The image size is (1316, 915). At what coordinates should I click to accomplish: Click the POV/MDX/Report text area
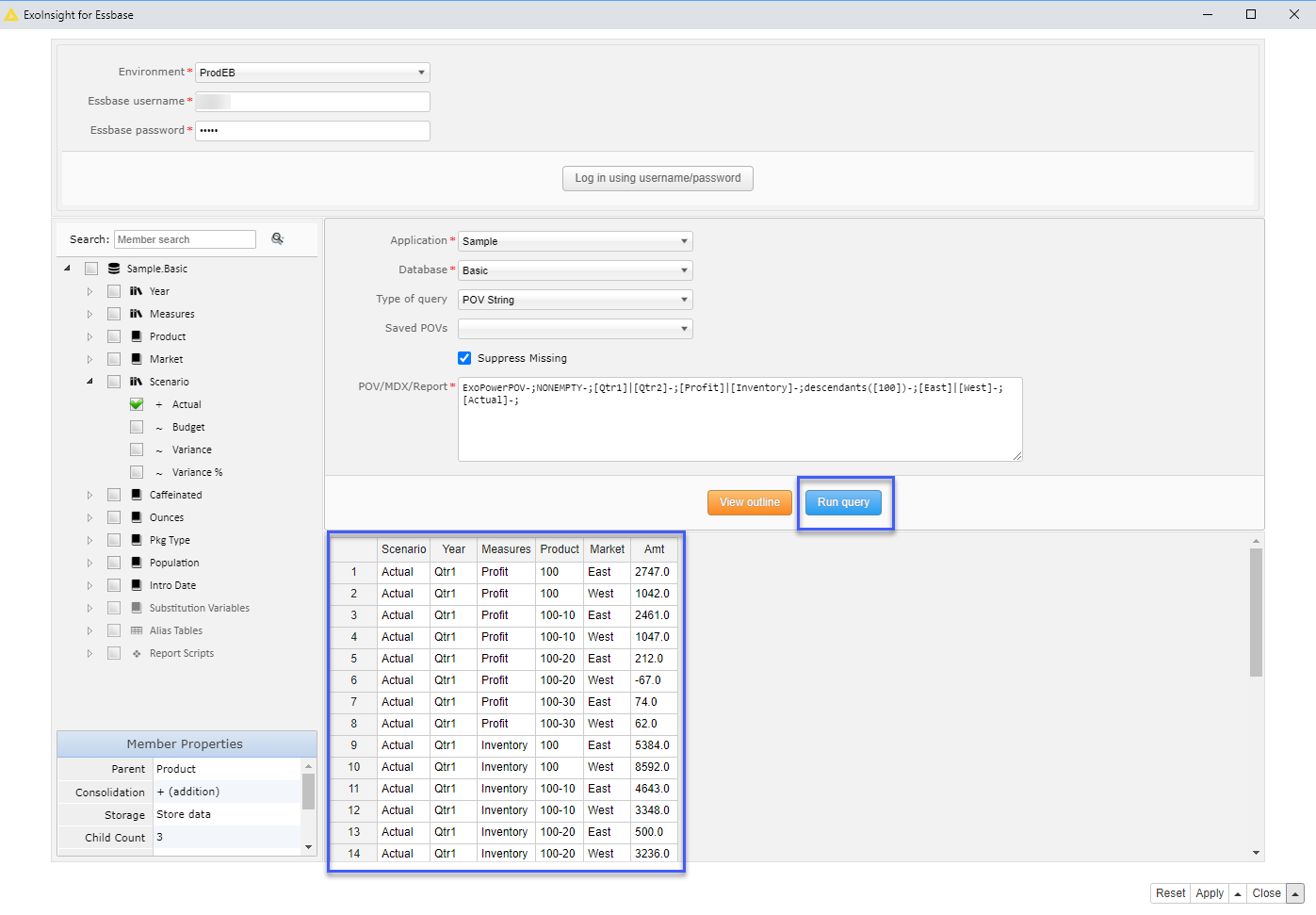(740, 419)
